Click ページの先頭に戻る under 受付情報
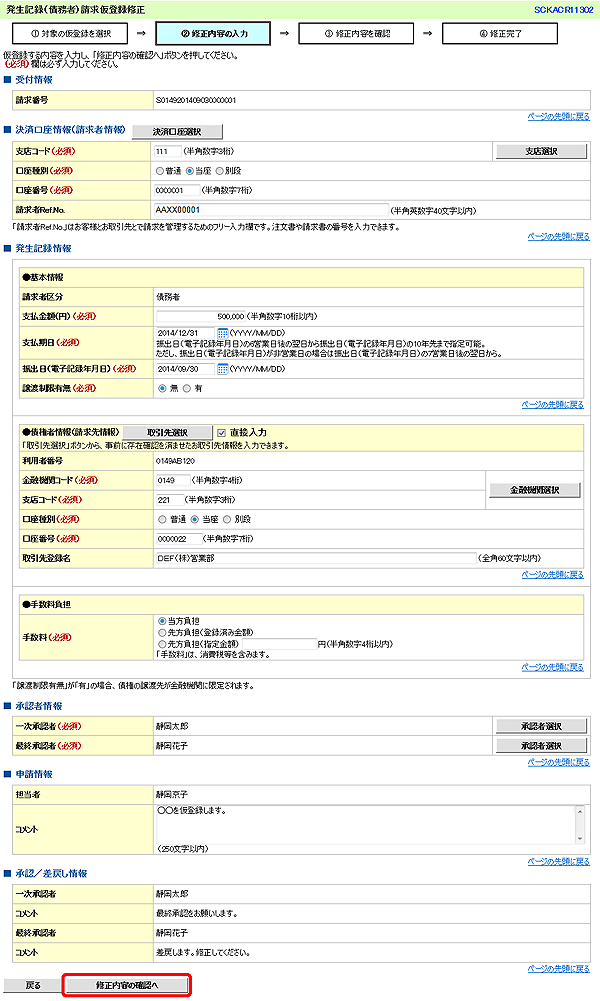The height and width of the screenshot is (1001, 600). [x=559, y=117]
